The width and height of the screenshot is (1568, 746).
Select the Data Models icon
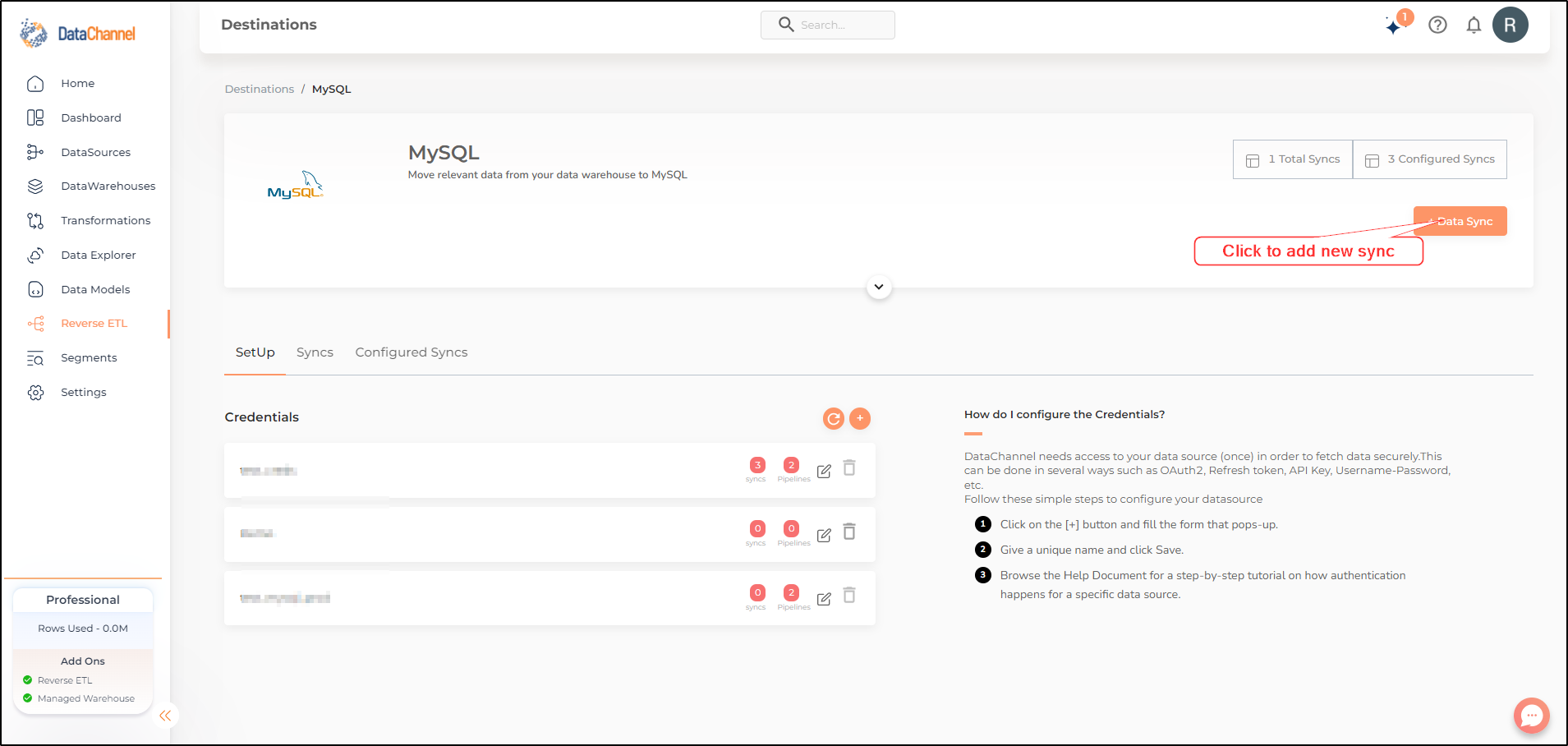point(35,289)
